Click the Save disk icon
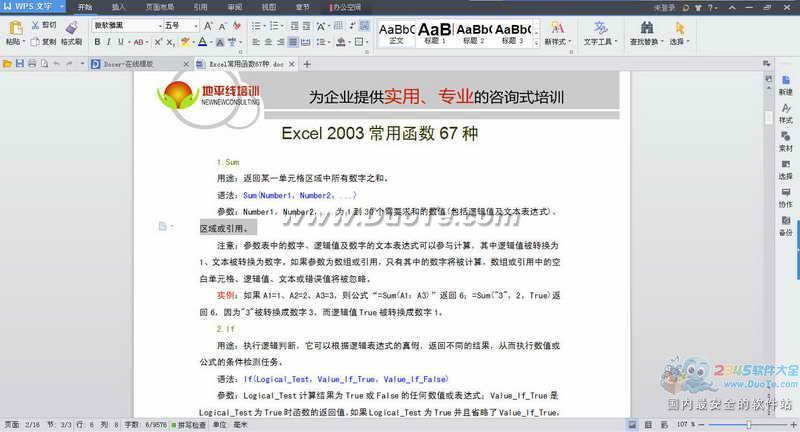This screenshot has height=432, width=800. [x=19, y=64]
